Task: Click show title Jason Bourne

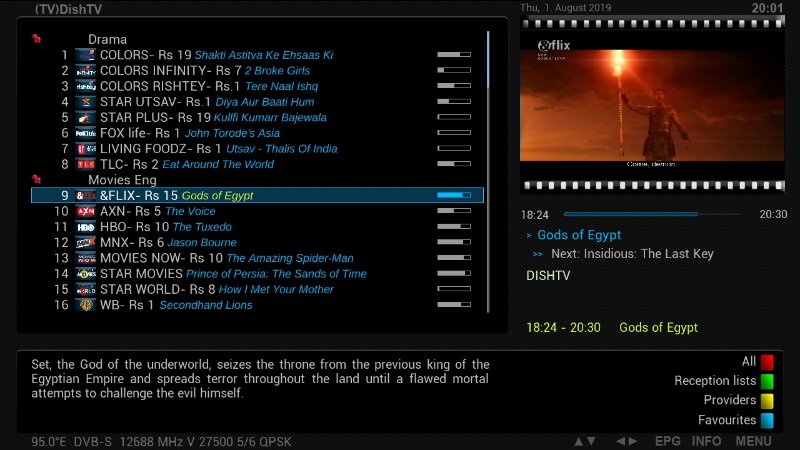Action: coord(202,242)
